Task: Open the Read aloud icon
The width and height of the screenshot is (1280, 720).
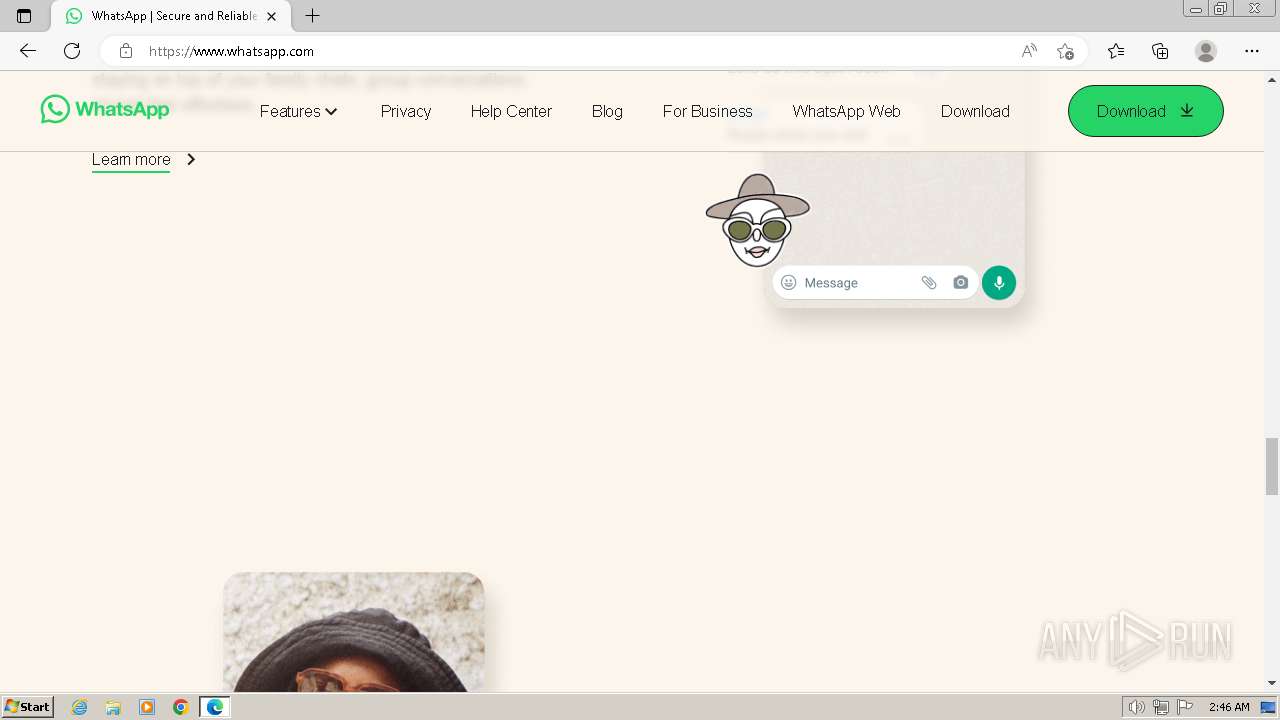Action: (1029, 51)
